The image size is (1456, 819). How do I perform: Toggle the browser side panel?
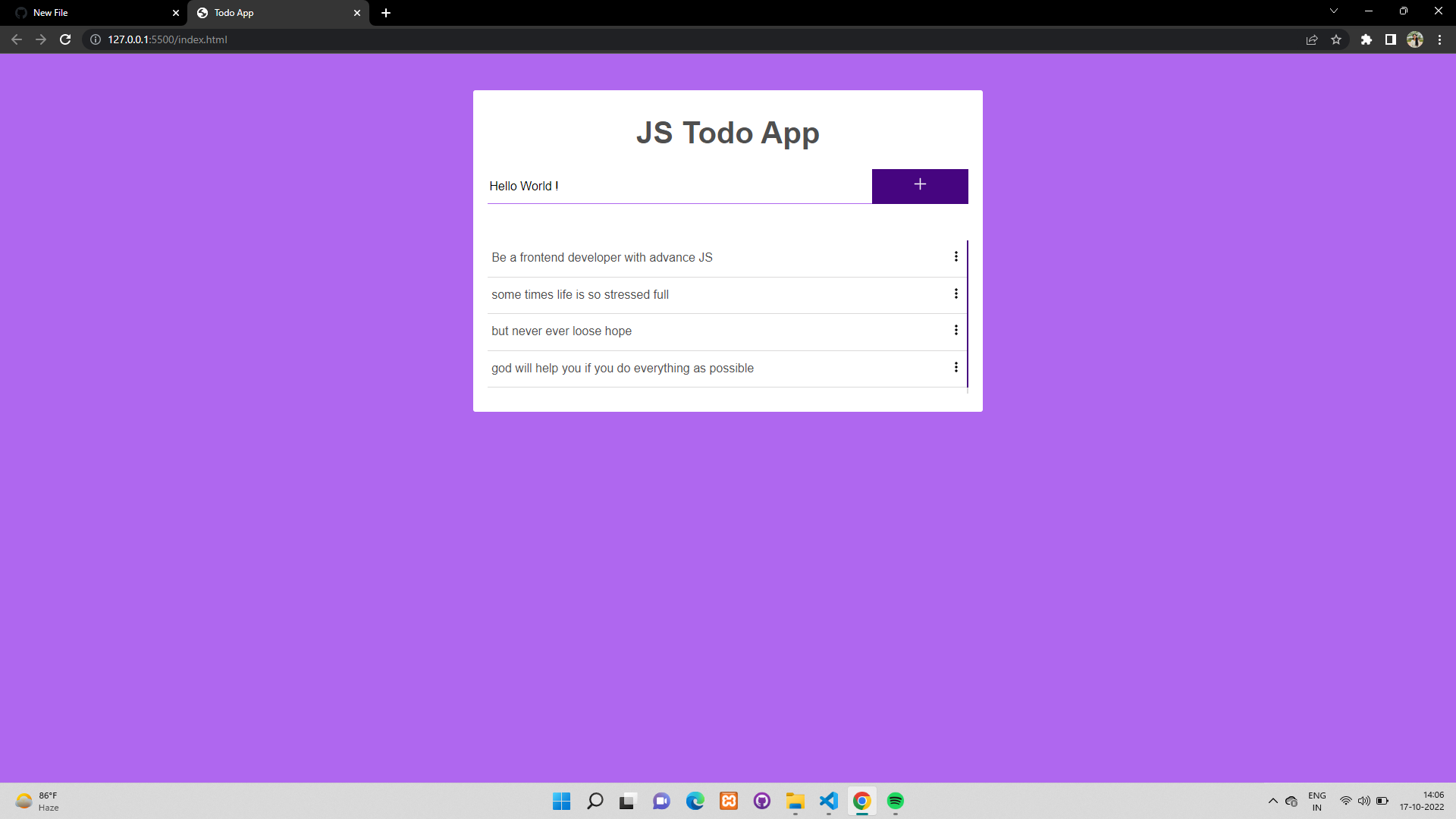(x=1390, y=39)
